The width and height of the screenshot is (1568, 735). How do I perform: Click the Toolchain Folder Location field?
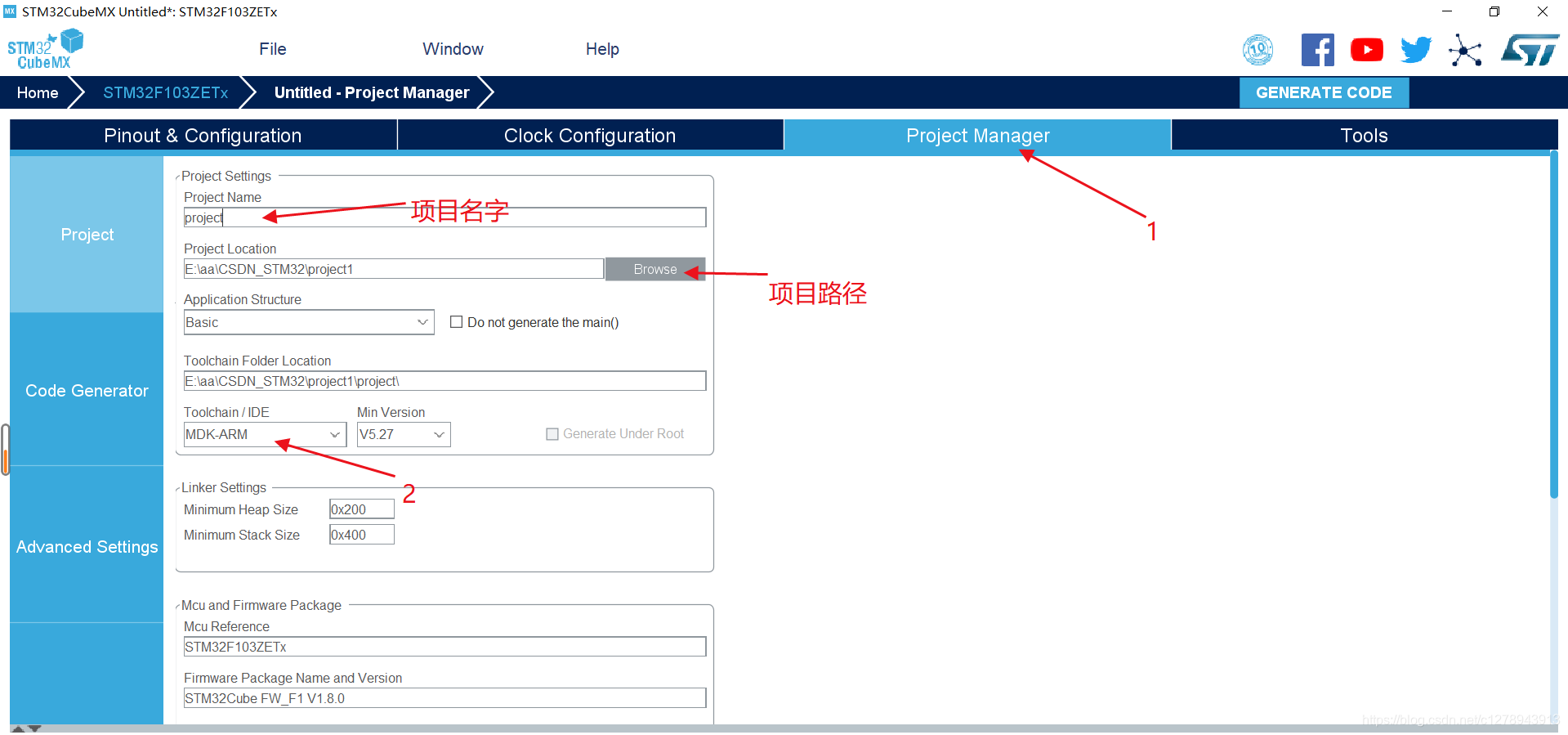point(444,381)
